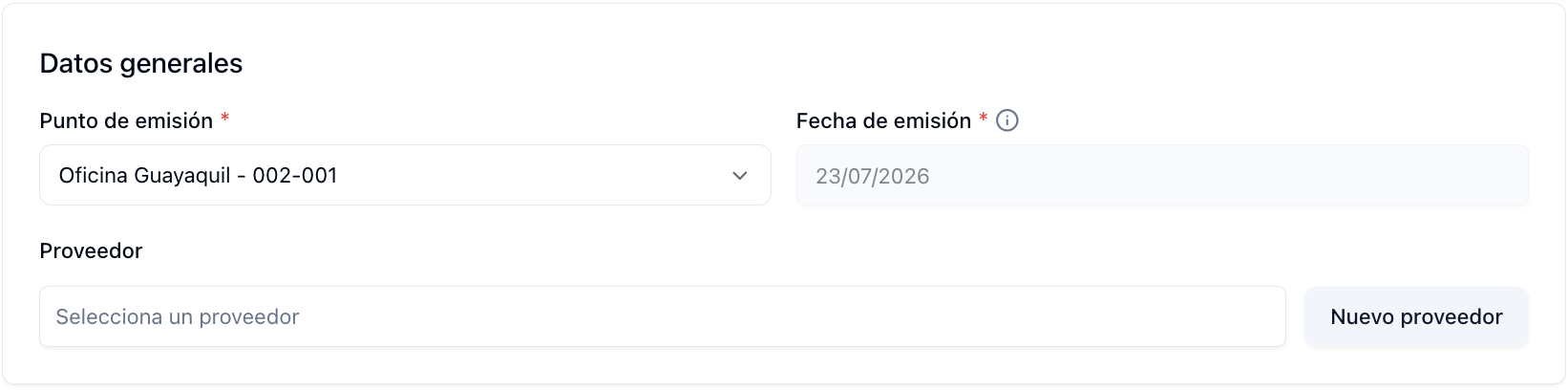The width and height of the screenshot is (1568, 390).
Task: Click the empty area of the supplier search box
Action: point(793,316)
